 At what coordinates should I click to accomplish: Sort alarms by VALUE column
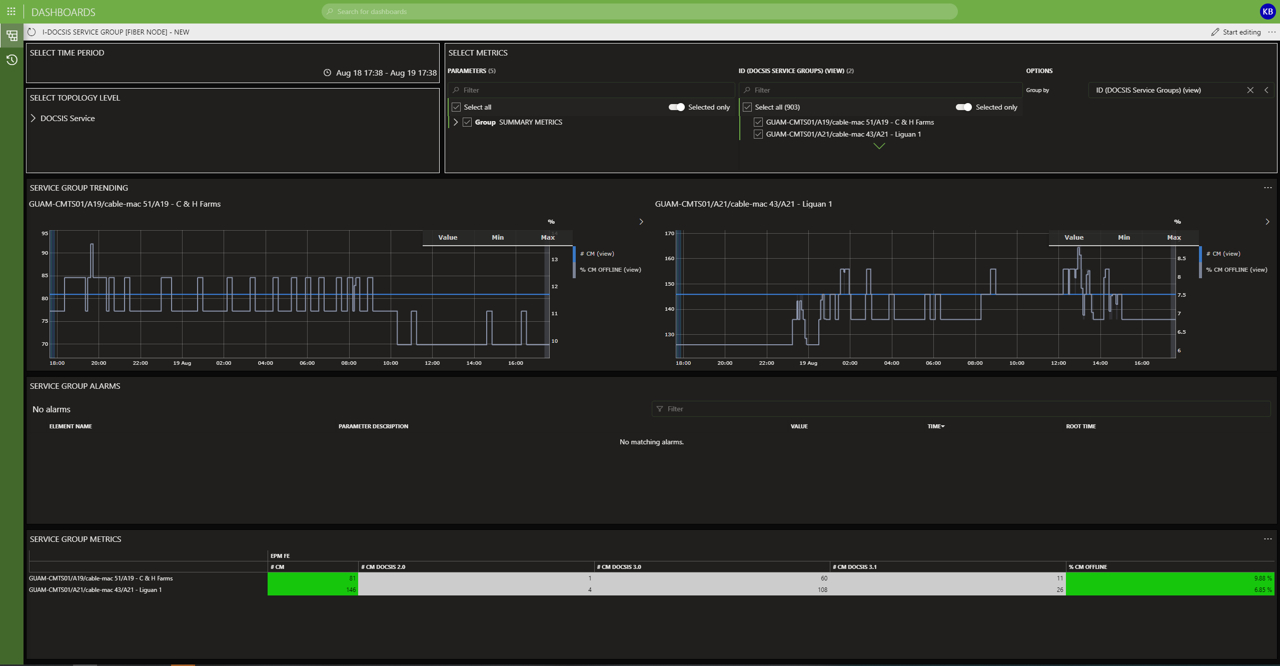coord(799,427)
